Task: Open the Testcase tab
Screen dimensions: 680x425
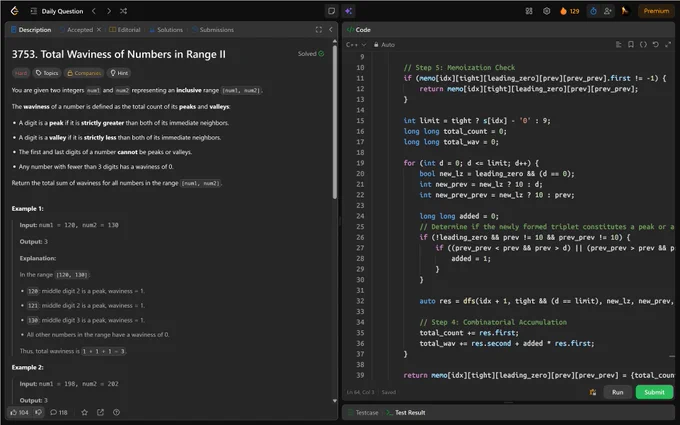Action: point(363,412)
